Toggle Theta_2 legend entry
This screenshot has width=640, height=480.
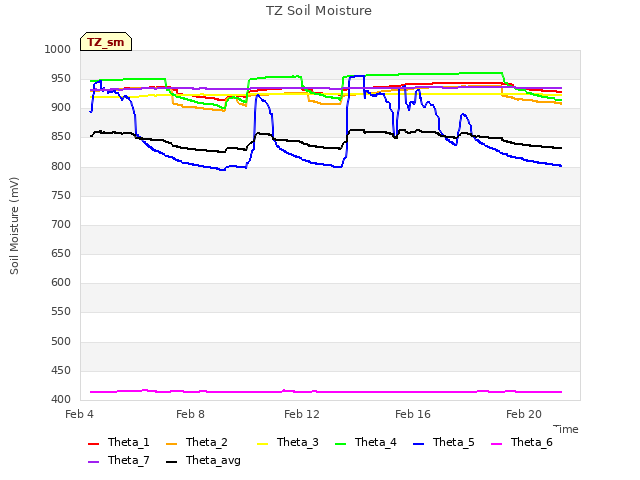197,442
